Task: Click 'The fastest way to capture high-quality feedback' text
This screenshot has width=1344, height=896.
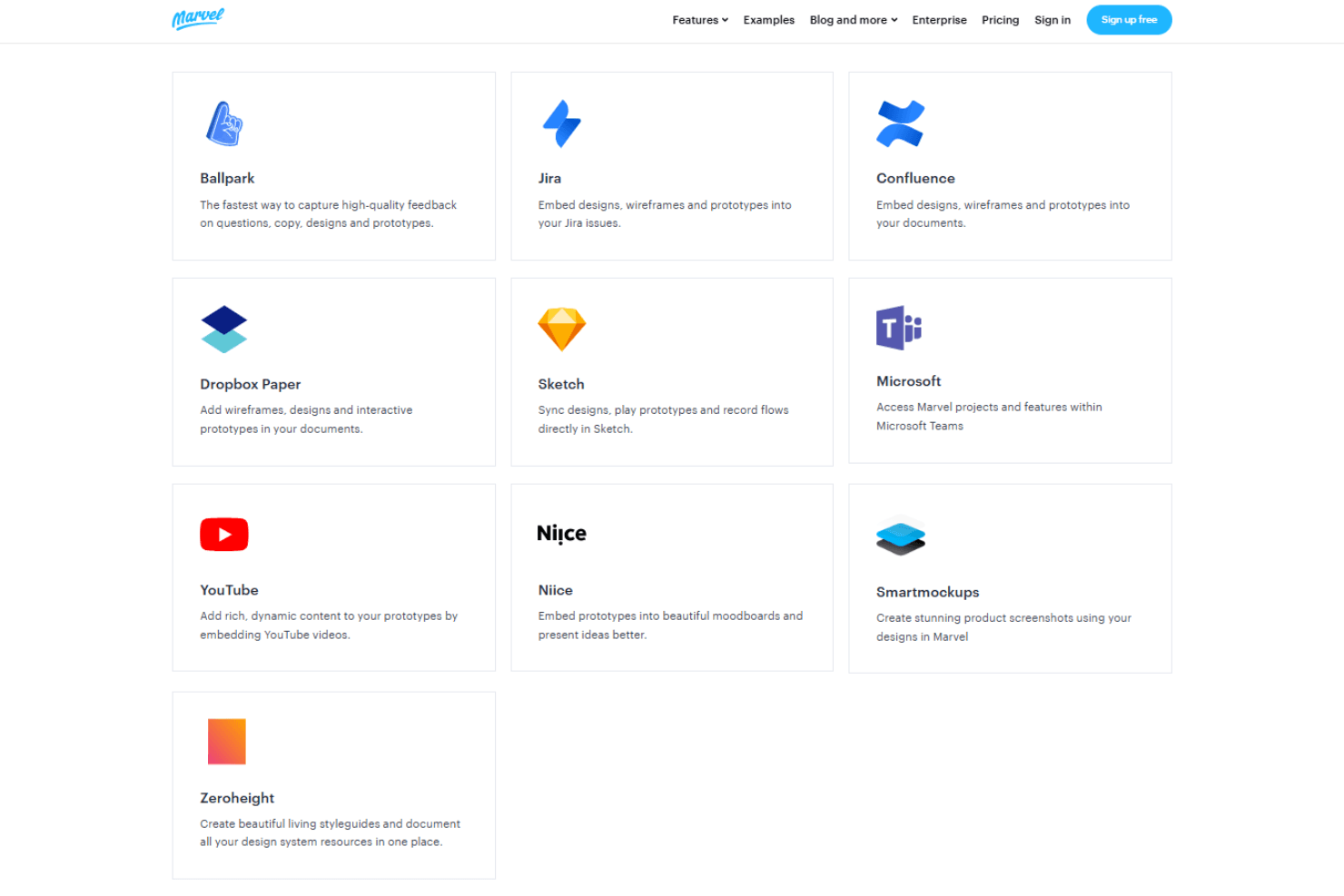Action: click(328, 214)
